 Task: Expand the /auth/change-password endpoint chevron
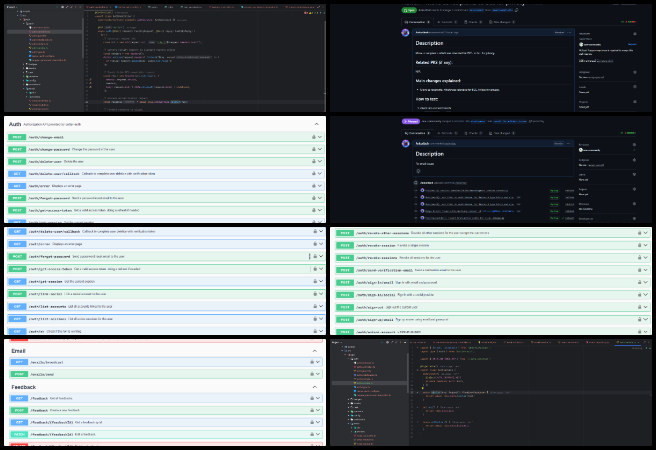(x=320, y=149)
